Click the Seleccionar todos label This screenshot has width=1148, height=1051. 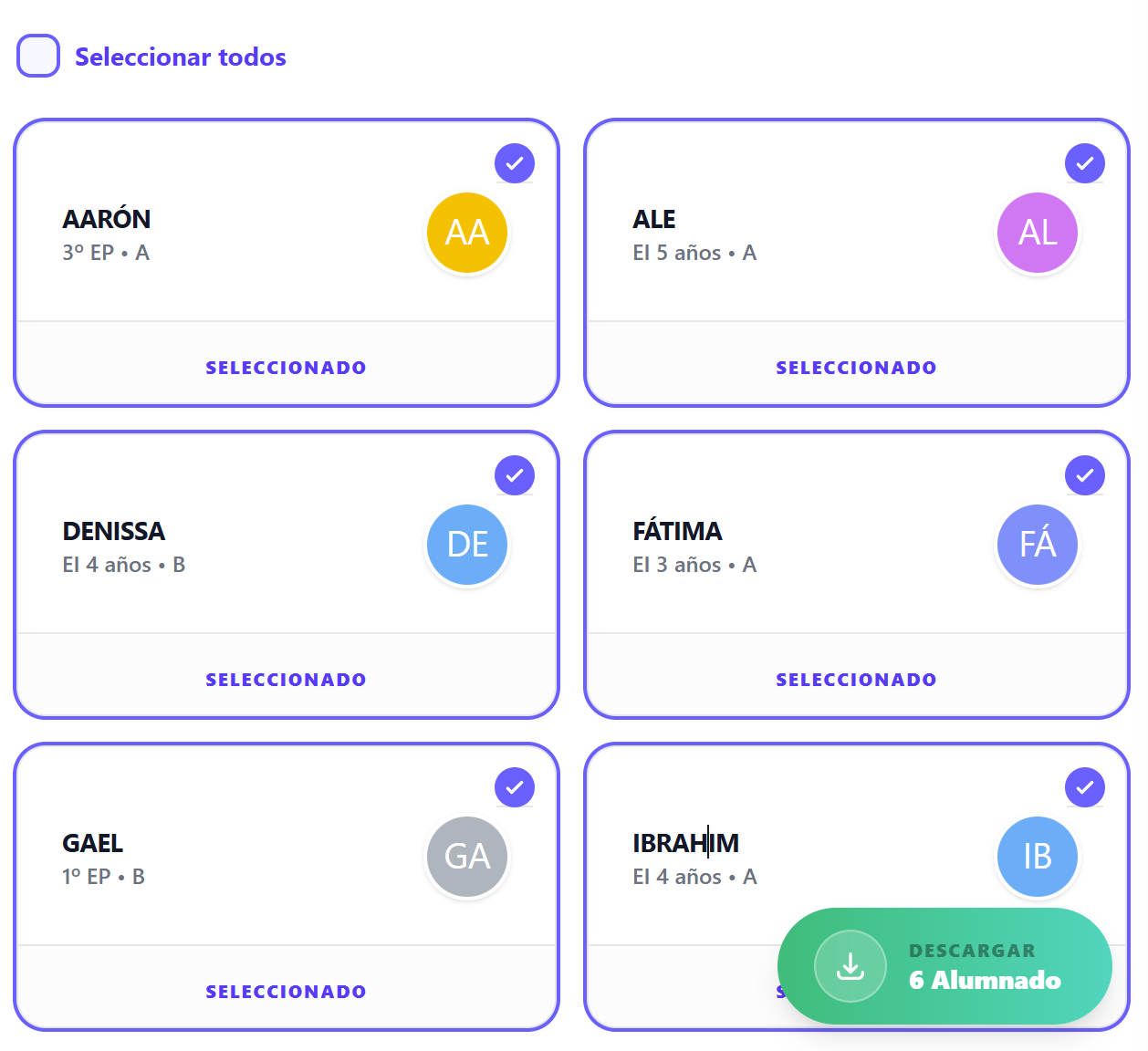pos(180,57)
